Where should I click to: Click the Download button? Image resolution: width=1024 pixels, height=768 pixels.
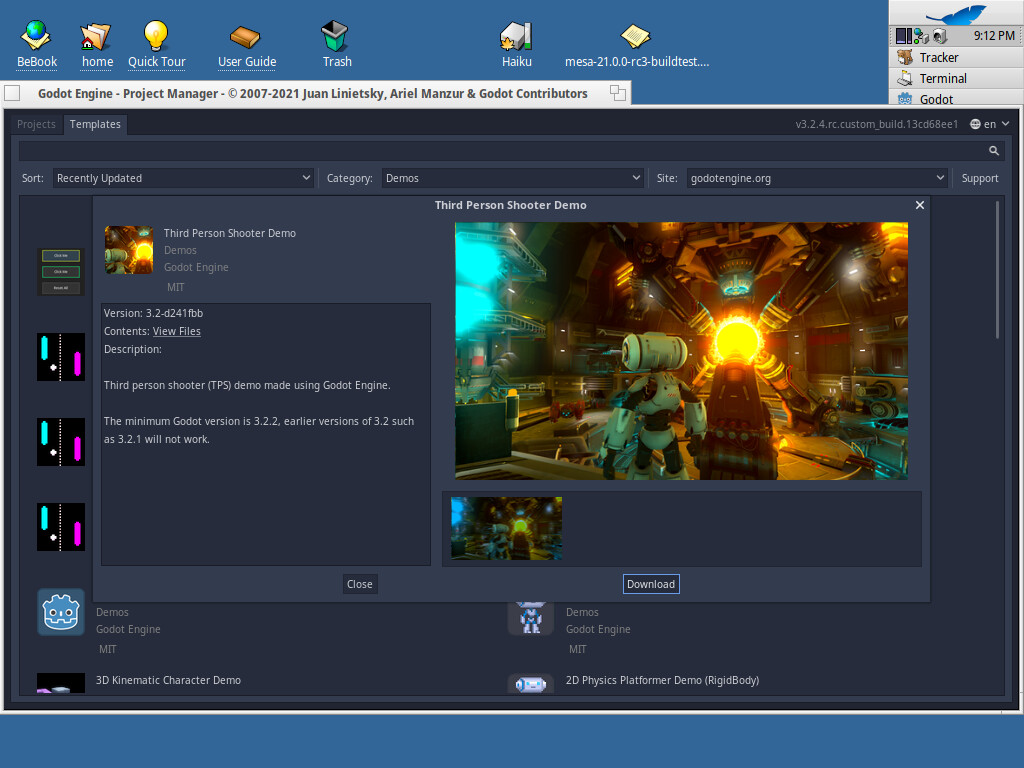point(651,584)
